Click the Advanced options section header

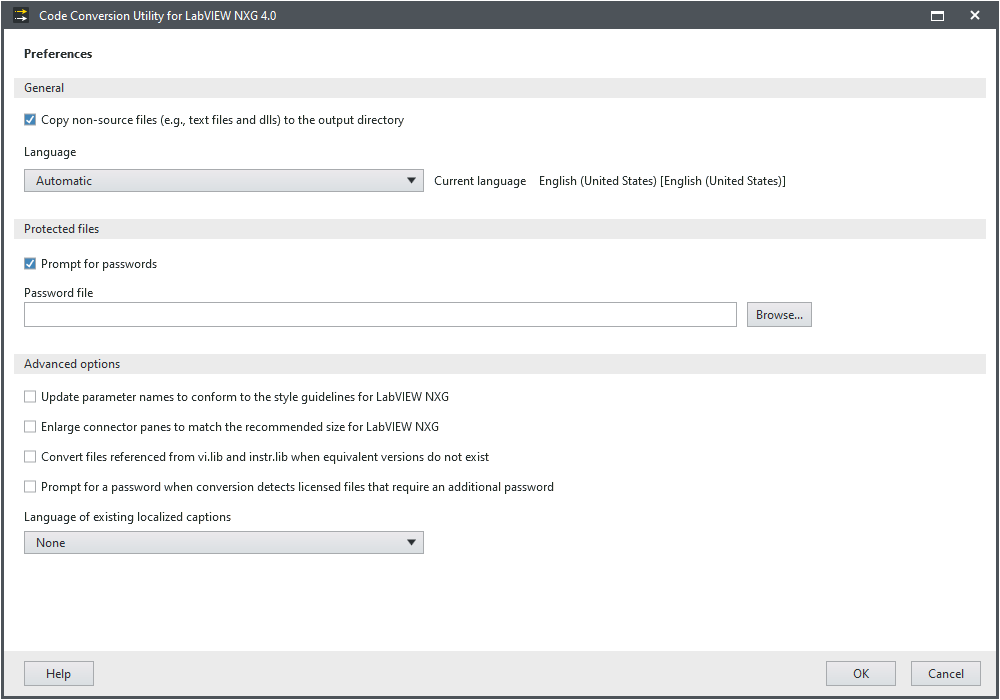click(x=500, y=364)
